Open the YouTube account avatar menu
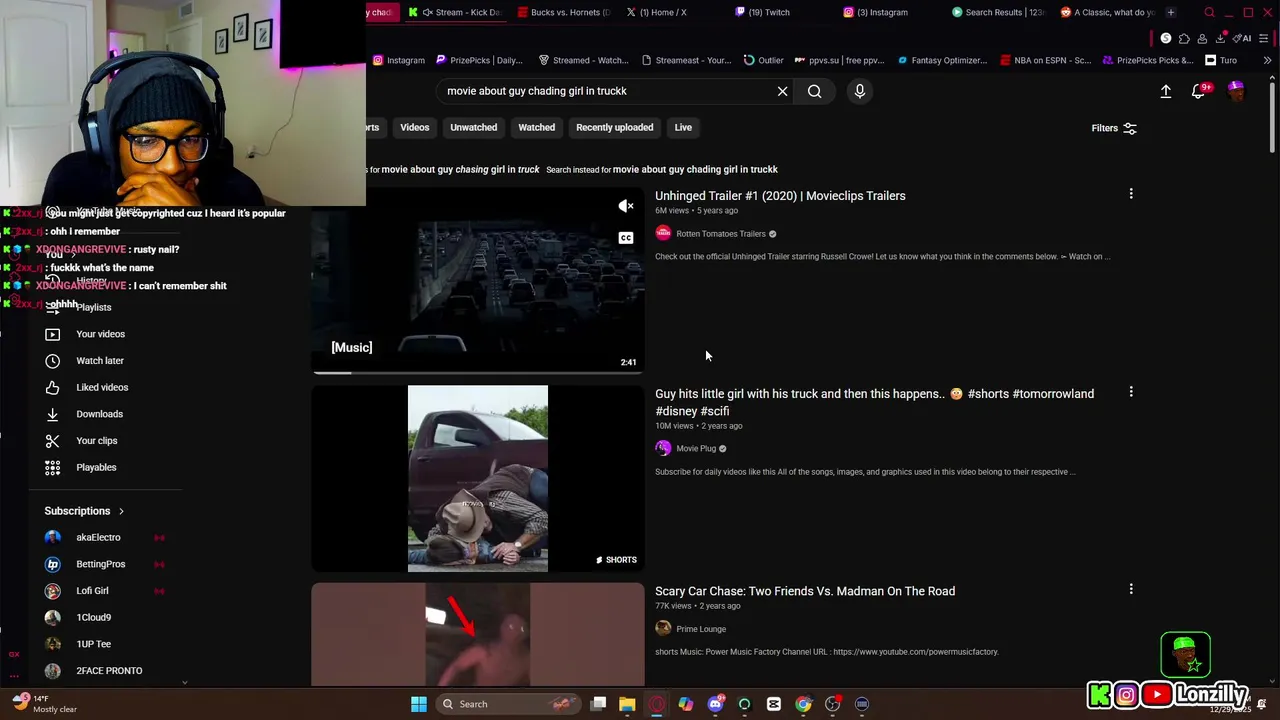The height and width of the screenshot is (720, 1280). click(x=1236, y=91)
